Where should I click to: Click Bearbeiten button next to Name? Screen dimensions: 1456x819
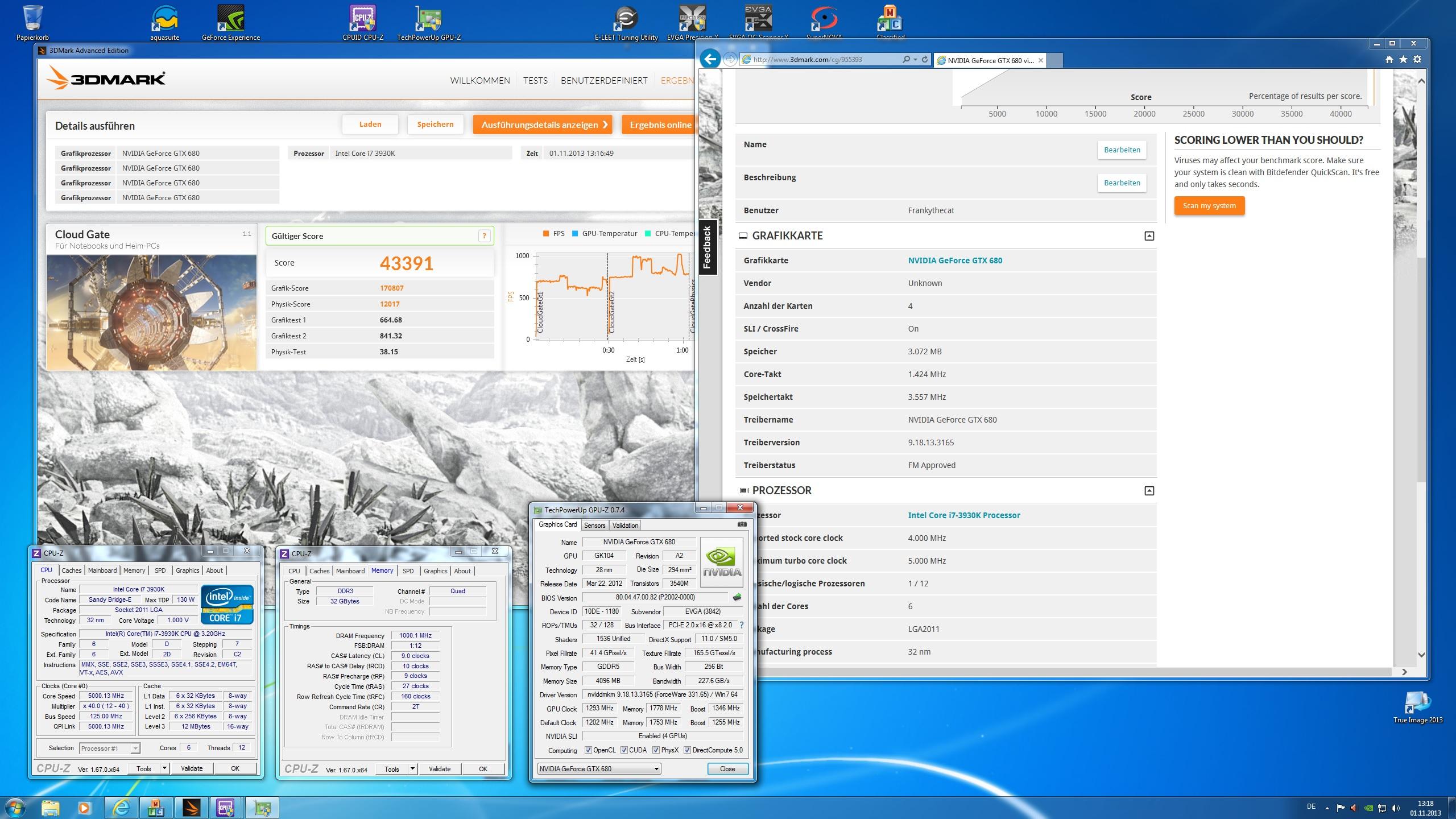[1122, 150]
